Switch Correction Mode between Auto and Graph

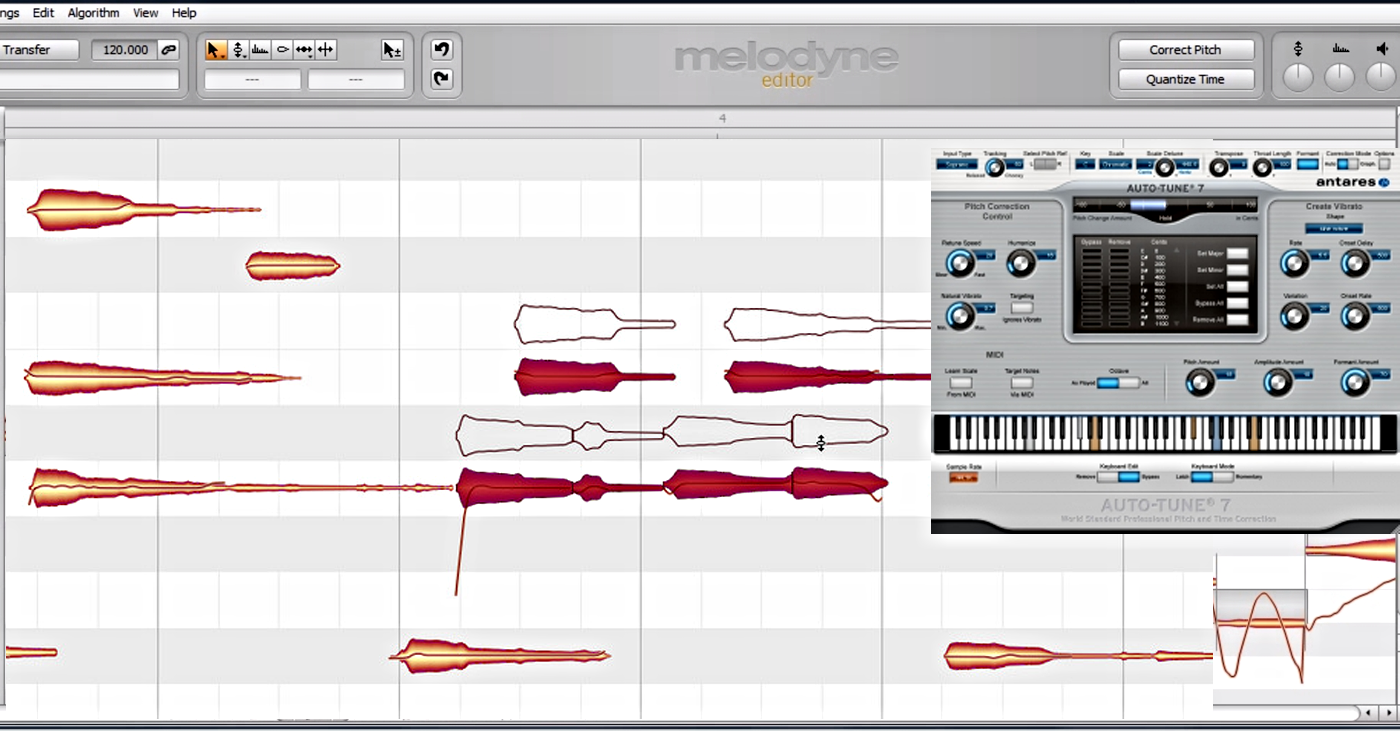point(1347,164)
